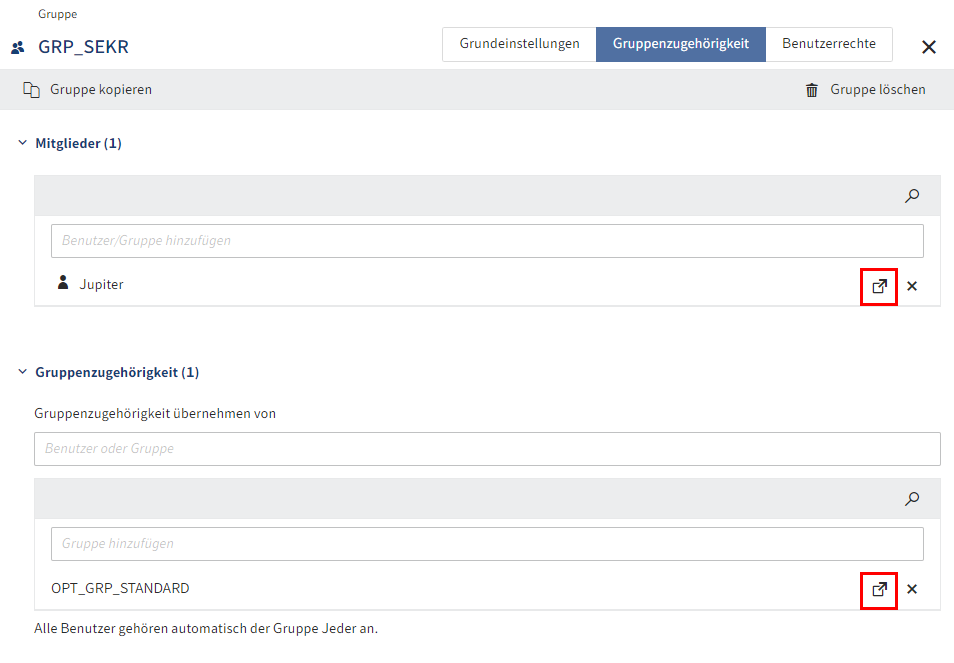Click the group icon beside GRP_SEKR
Image resolution: width=954 pixels, height=663 pixels.
(x=18, y=47)
